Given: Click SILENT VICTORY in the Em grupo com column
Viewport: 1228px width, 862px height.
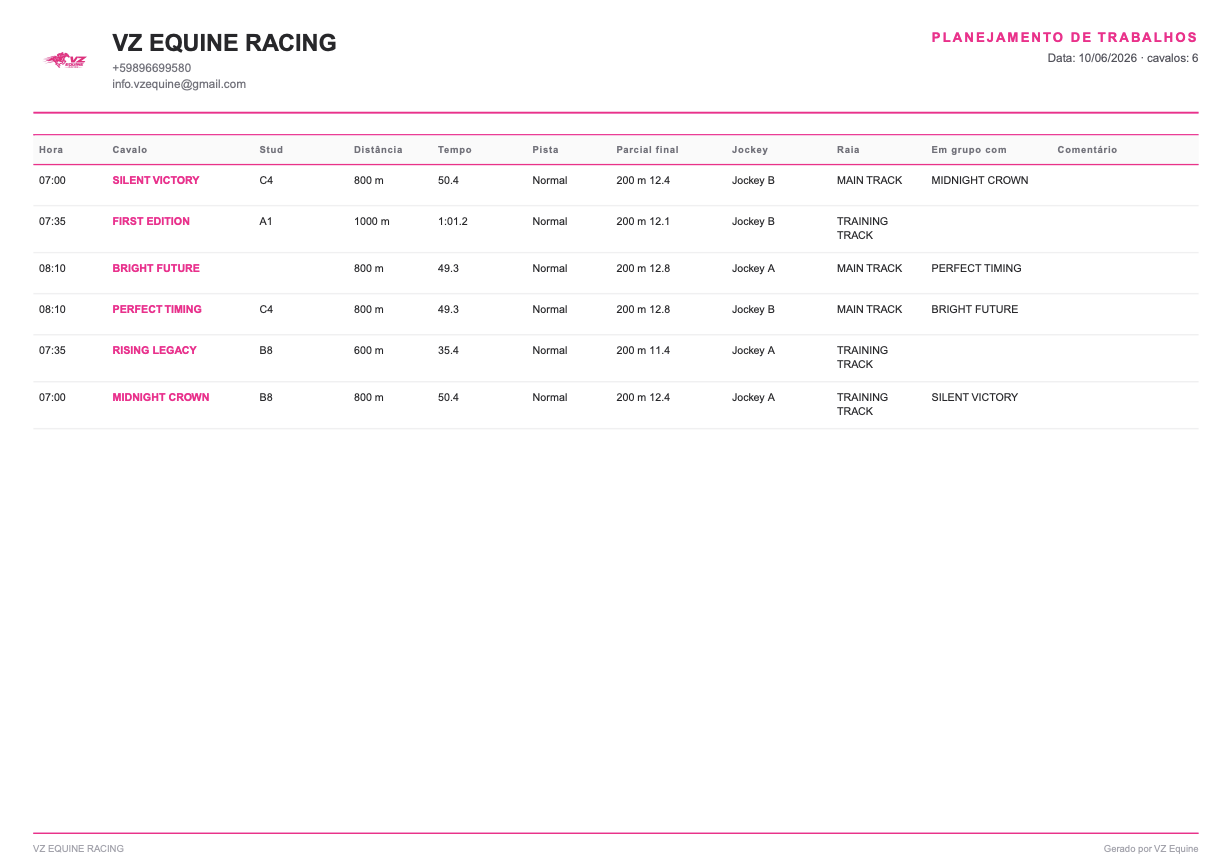Looking at the screenshot, I should pyautogui.click(x=975, y=397).
